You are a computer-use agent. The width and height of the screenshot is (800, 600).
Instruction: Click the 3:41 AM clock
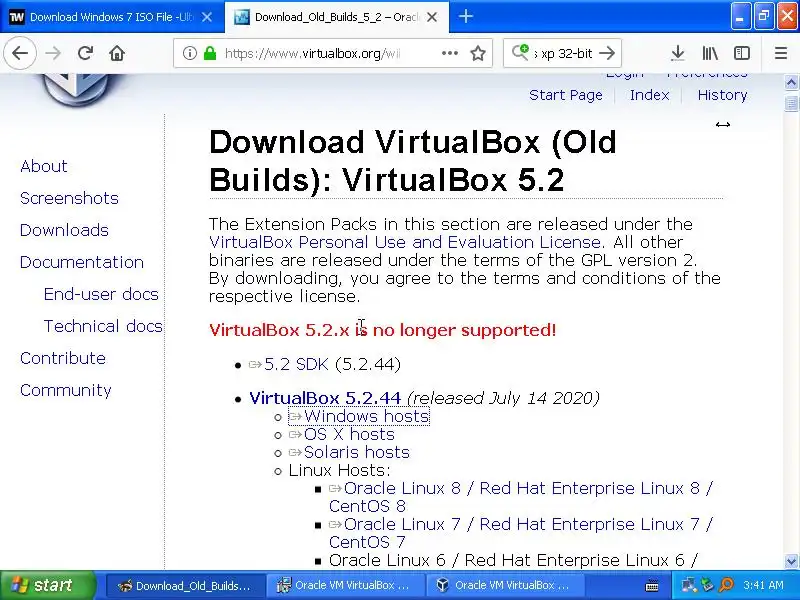click(x=763, y=586)
